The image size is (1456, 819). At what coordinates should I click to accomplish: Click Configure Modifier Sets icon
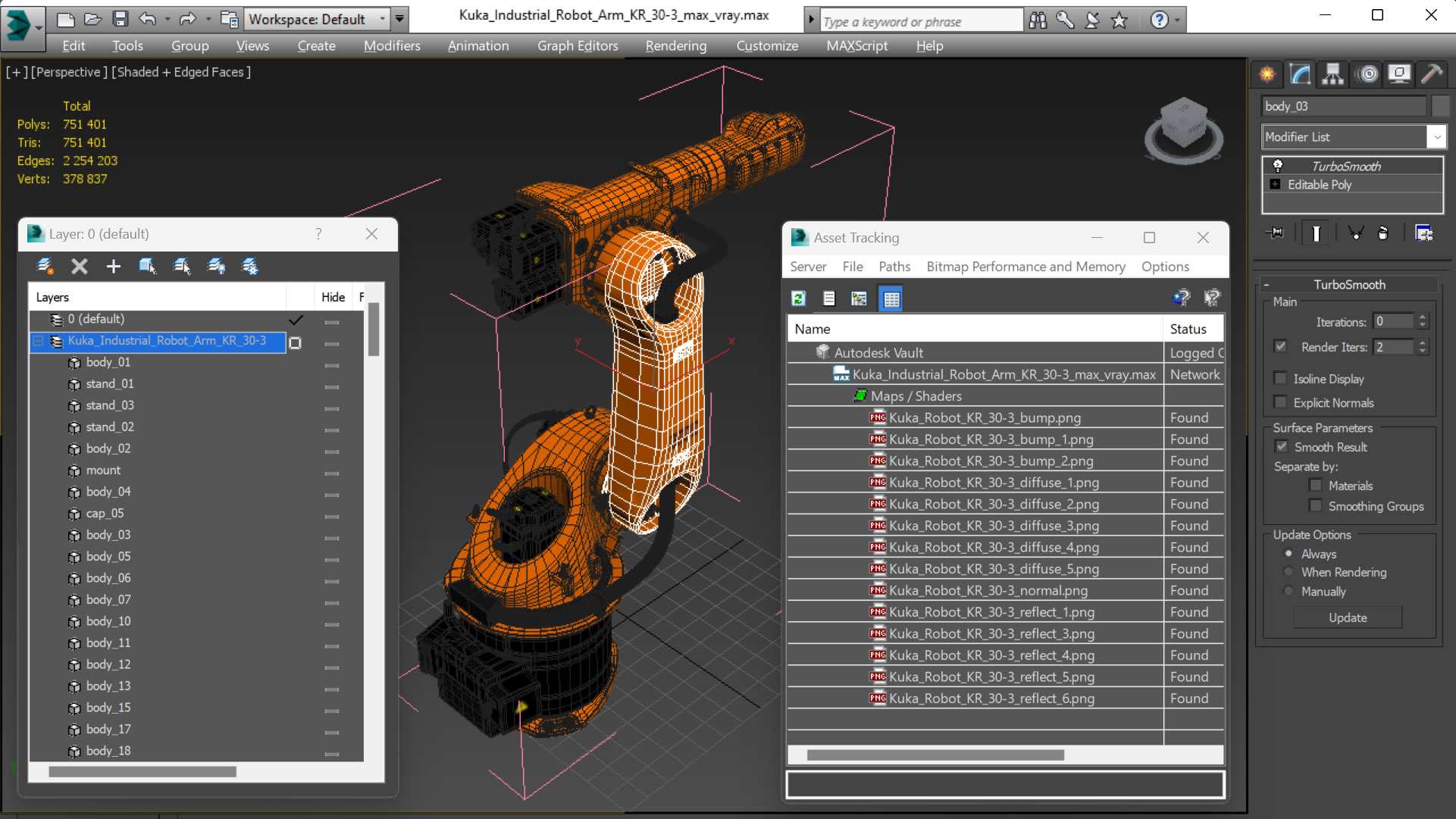(1424, 233)
